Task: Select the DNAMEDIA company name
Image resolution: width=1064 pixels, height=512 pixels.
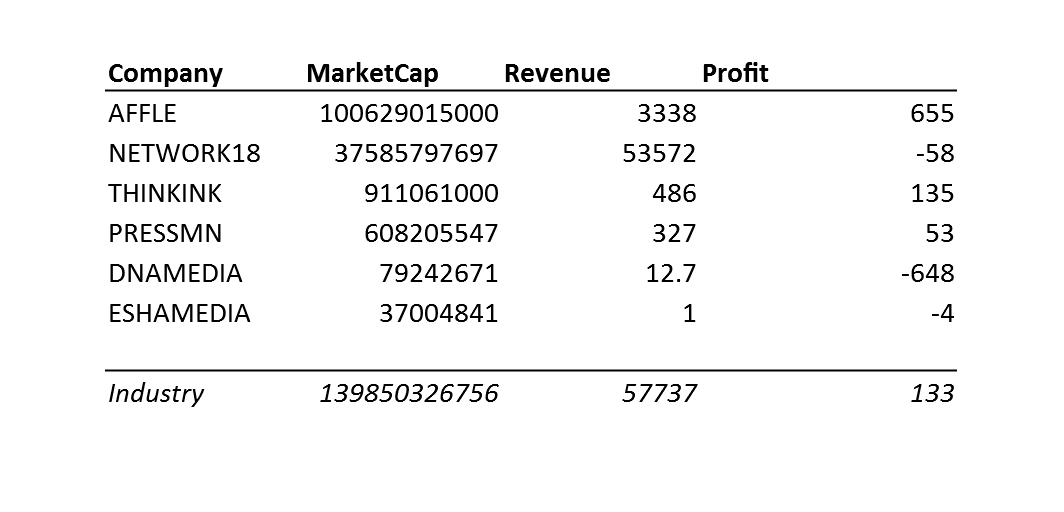Action: [x=175, y=273]
